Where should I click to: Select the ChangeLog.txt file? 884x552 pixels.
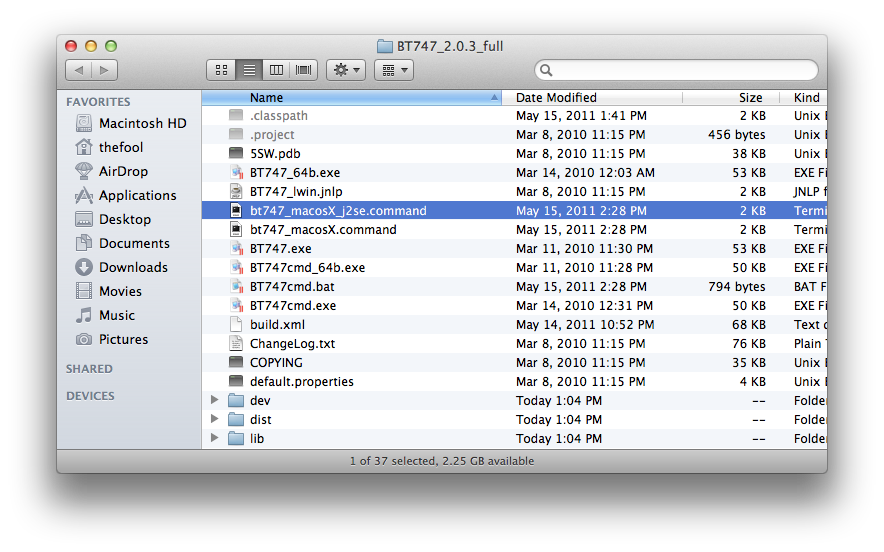coord(292,343)
